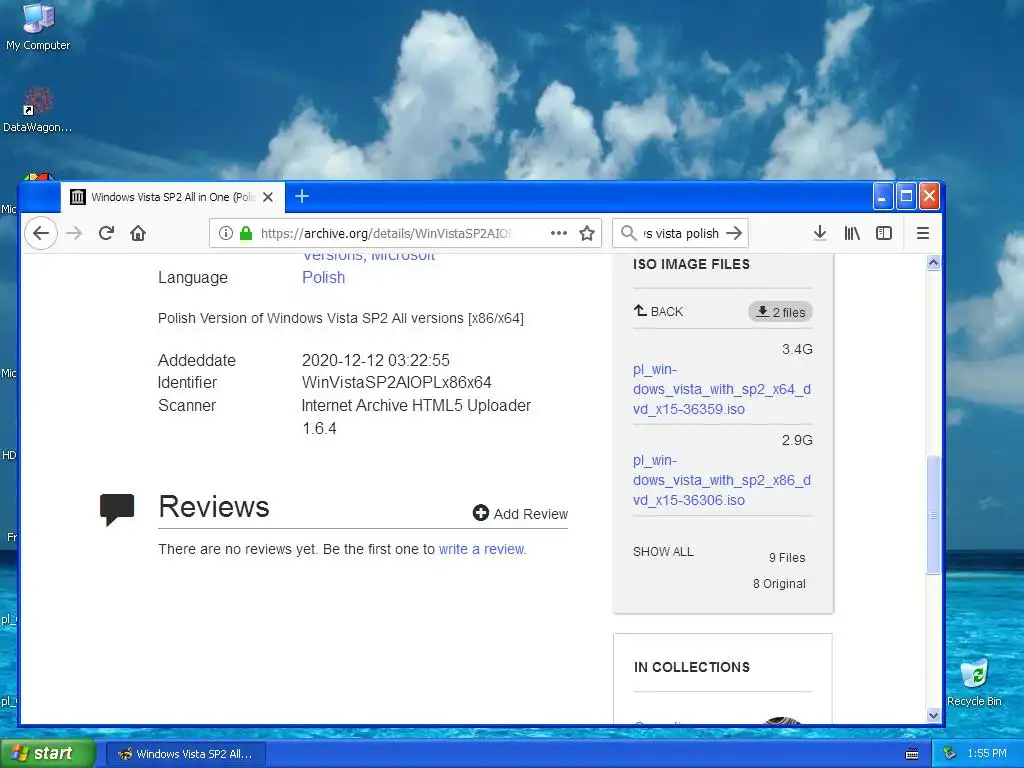Click the forward navigation arrow
Image resolution: width=1024 pixels, height=768 pixels.
point(74,233)
